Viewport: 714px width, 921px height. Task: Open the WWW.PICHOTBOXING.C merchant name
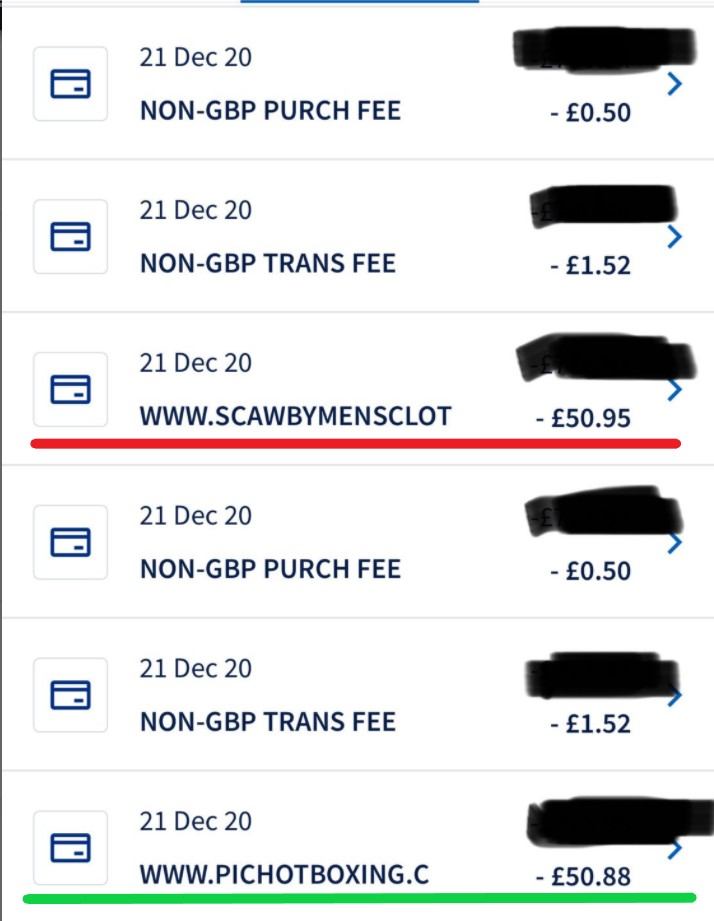(284, 875)
